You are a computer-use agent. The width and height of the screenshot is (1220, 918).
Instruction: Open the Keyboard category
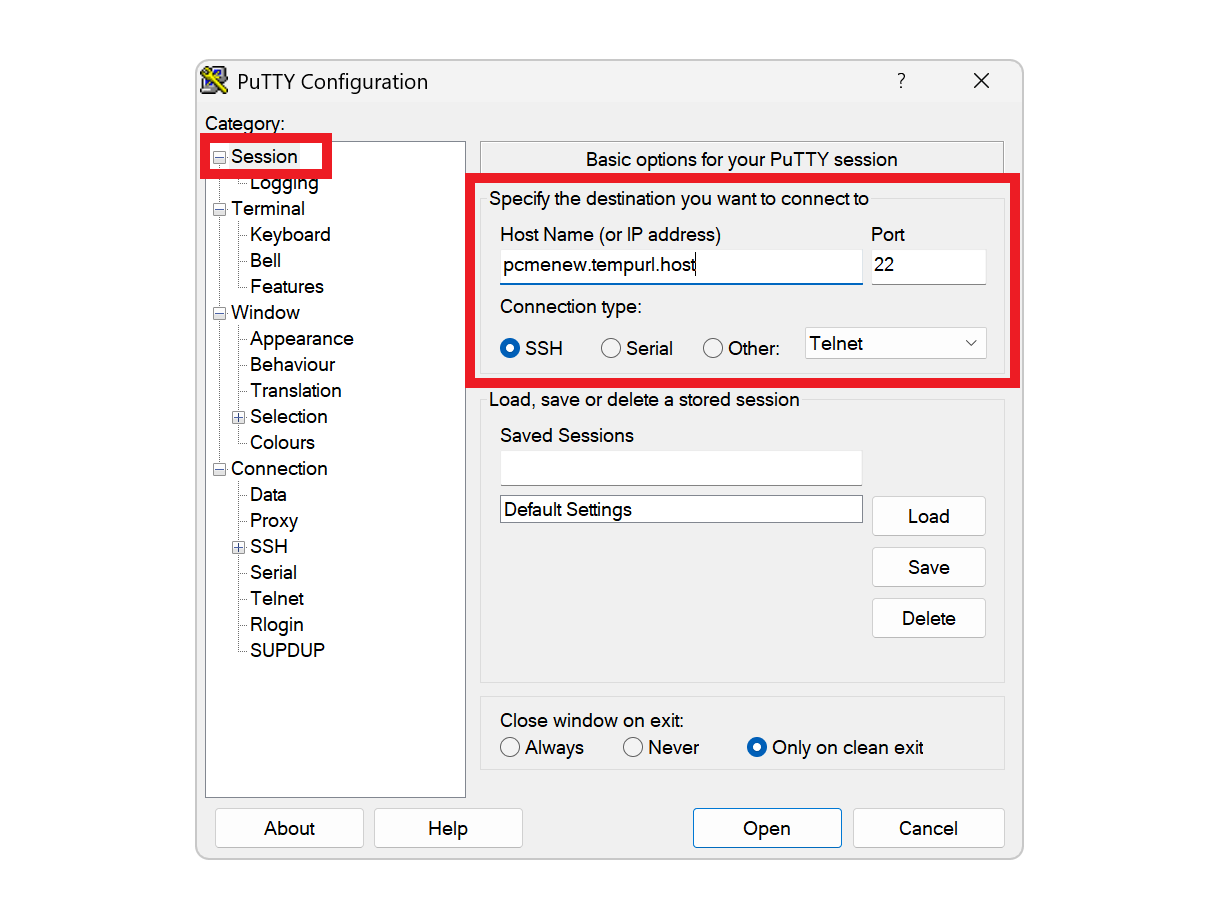pyautogui.click(x=290, y=234)
